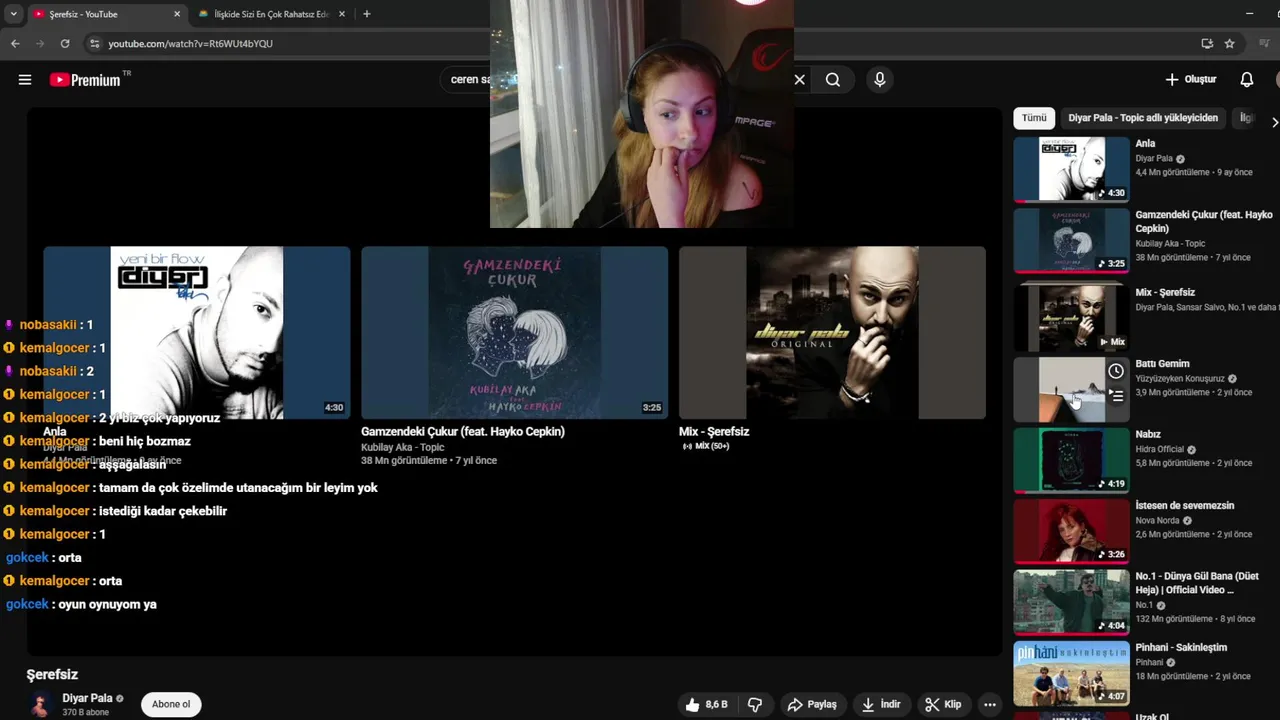The width and height of the screenshot is (1280, 720).
Task: Like the video with thumbs up
Action: click(x=706, y=704)
